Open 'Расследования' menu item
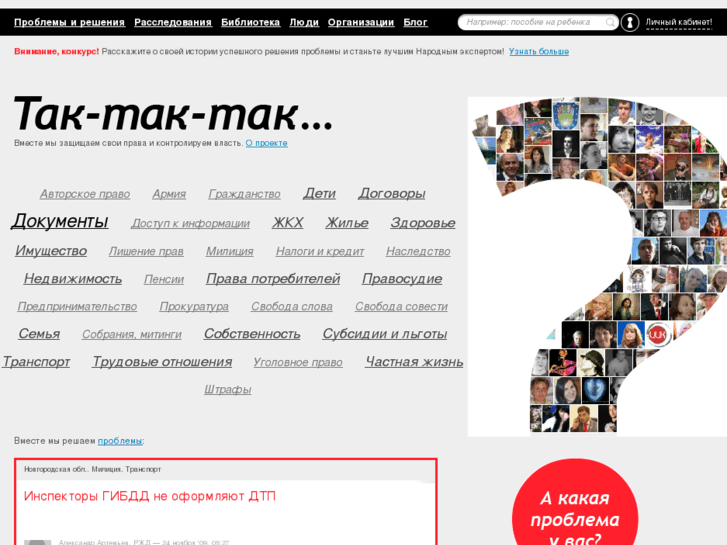Viewport: 727px width, 545px height. tap(173, 22)
